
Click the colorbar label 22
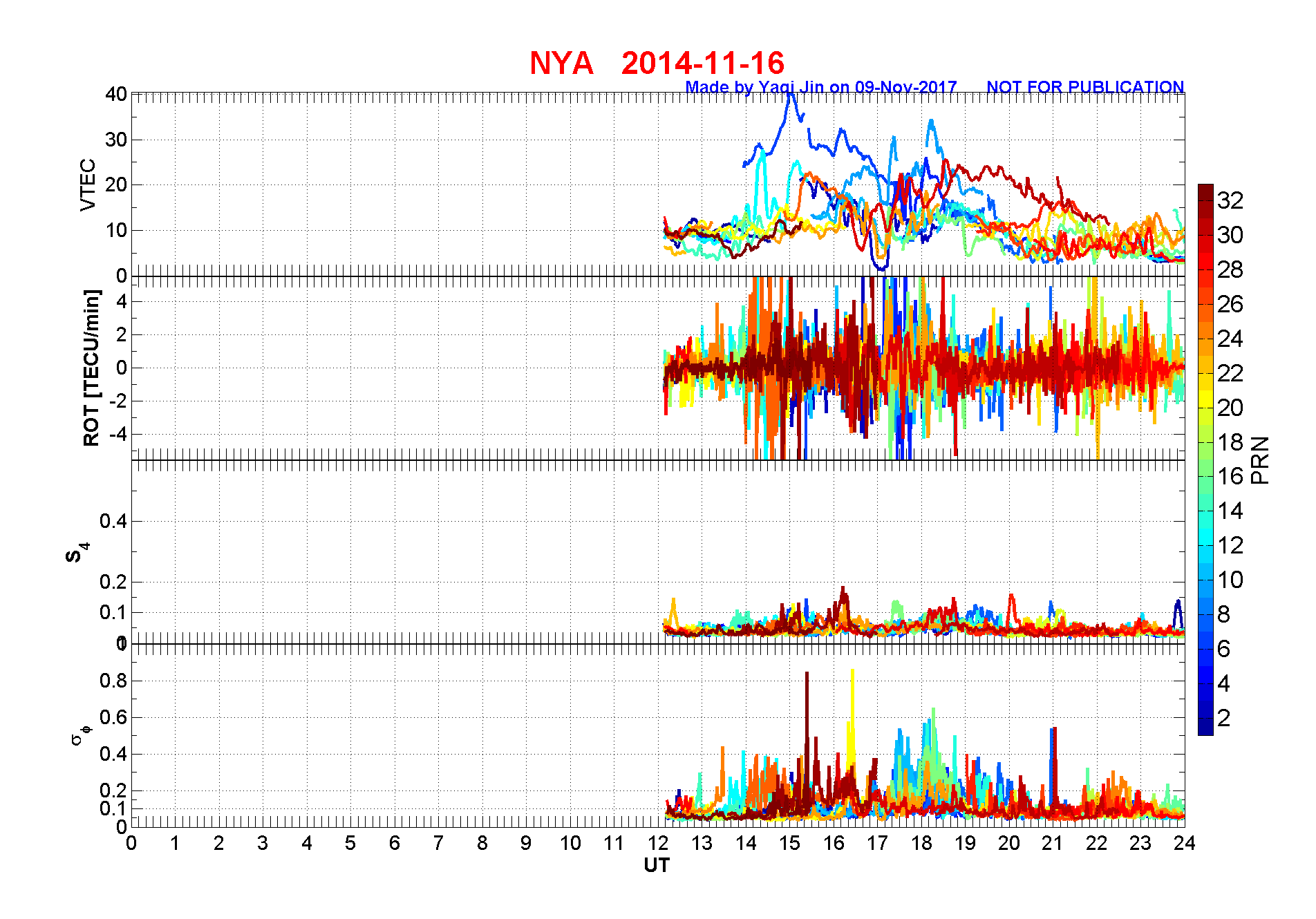(1230, 373)
